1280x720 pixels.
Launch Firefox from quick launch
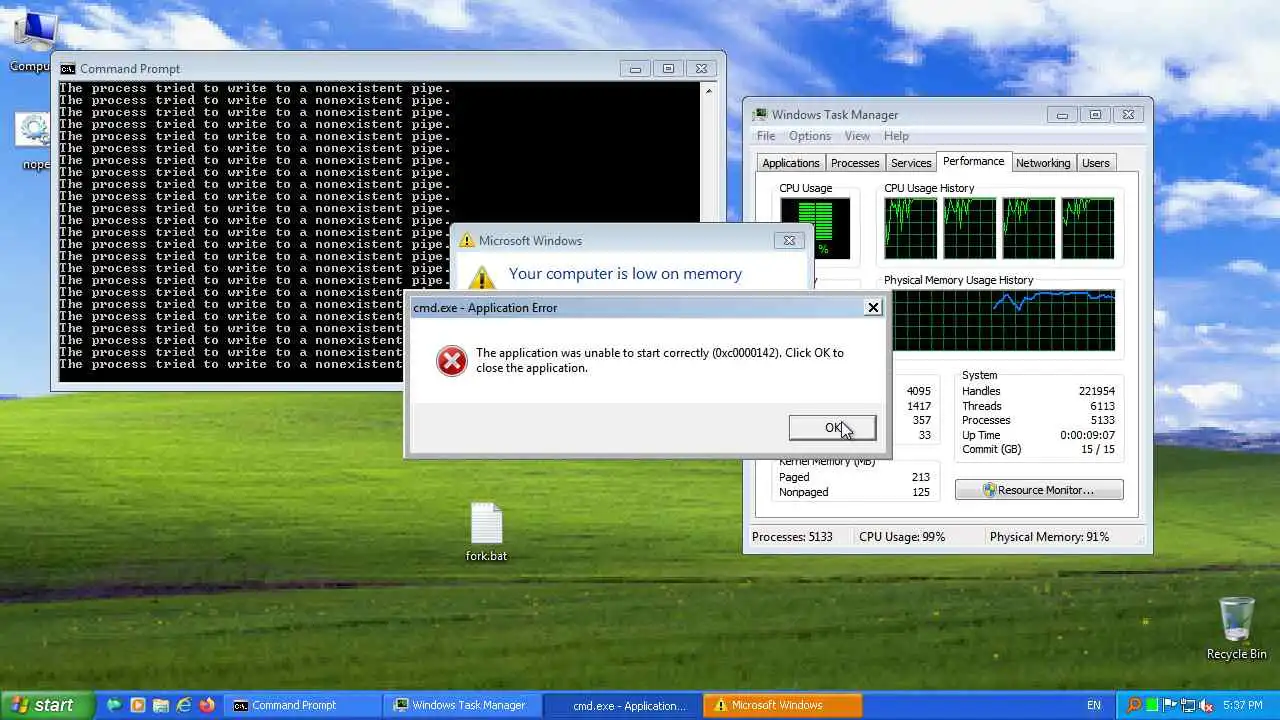tap(207, 705)
